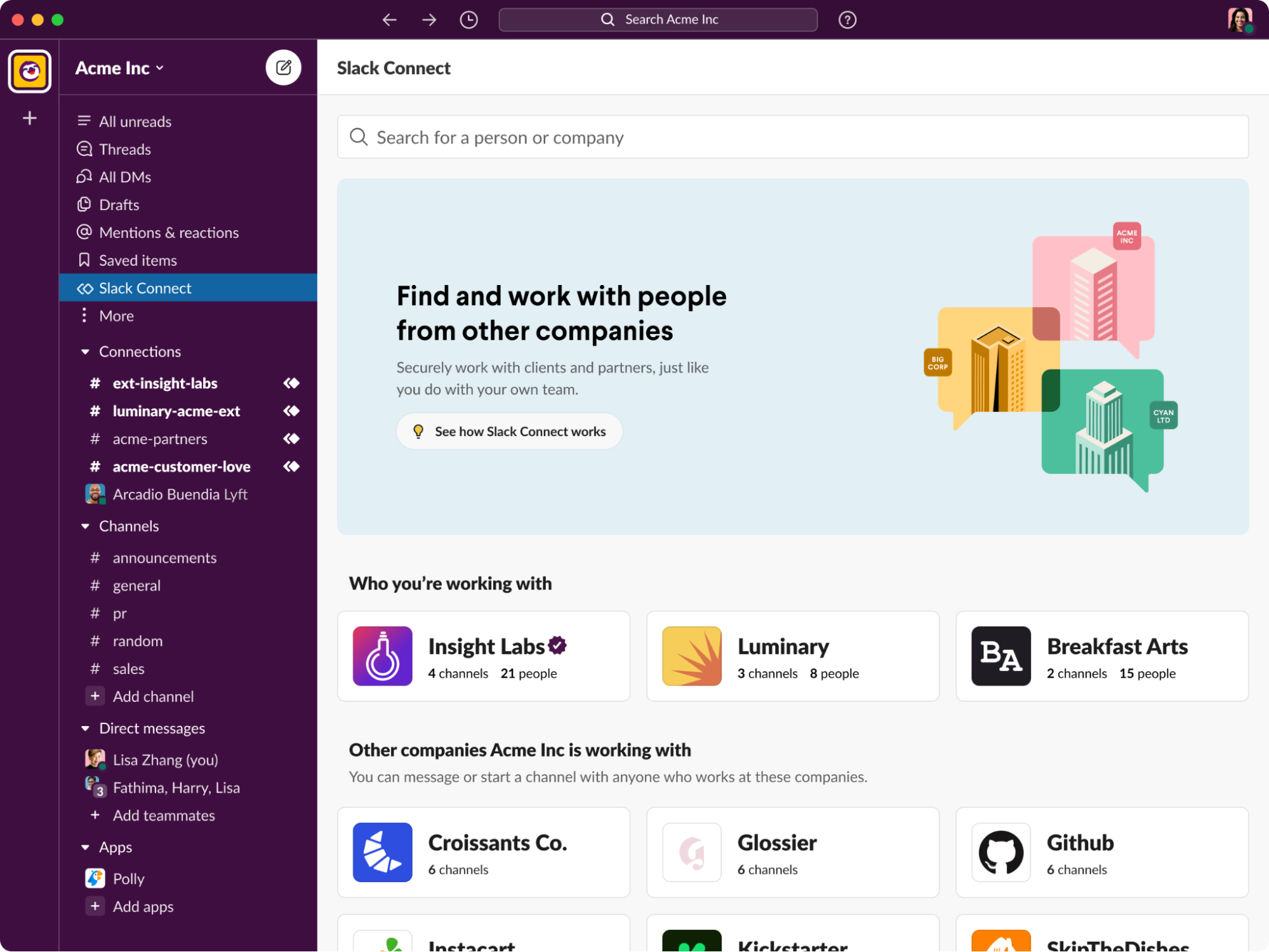Click Arcadio Buendia avatar
This screenshot has height=952, width=1269.
pos(95,494)
